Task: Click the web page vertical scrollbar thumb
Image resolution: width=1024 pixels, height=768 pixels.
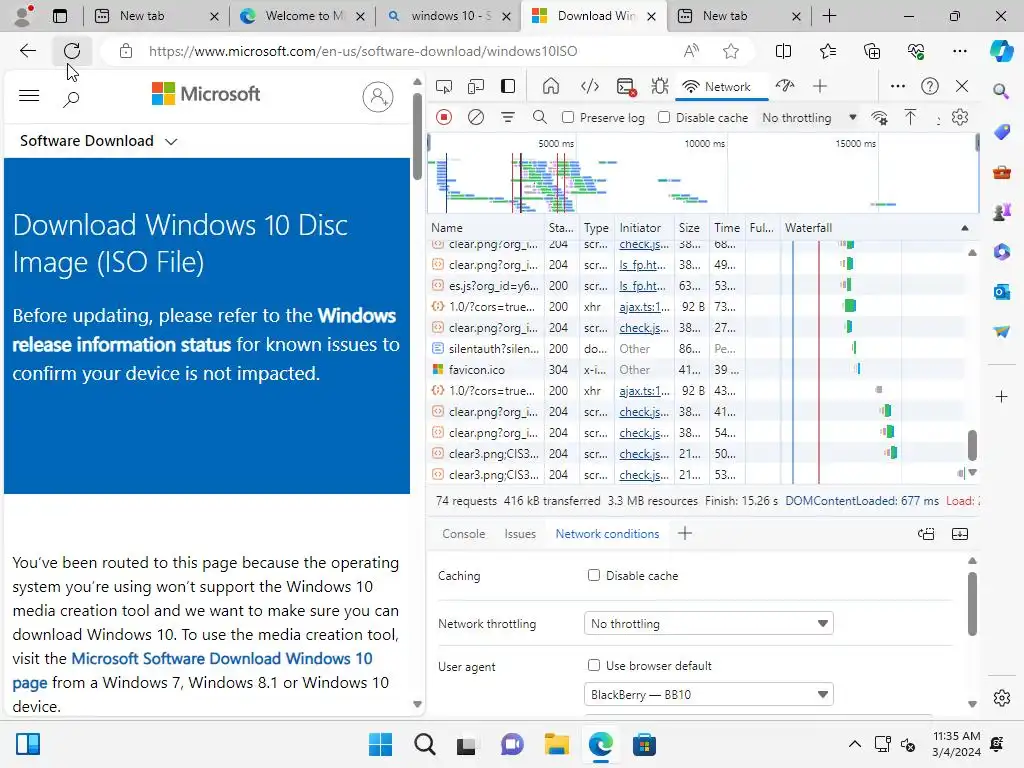Action: click(417, 137)
